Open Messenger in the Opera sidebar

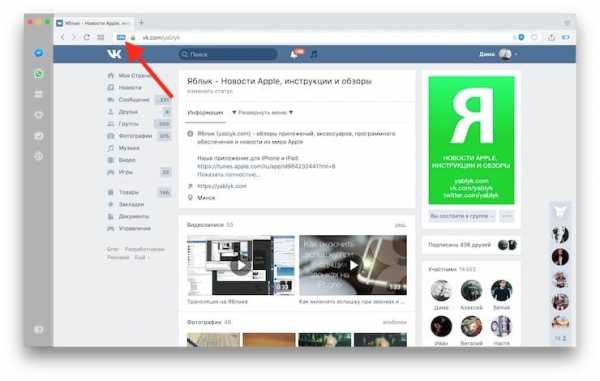coord(39,53)
